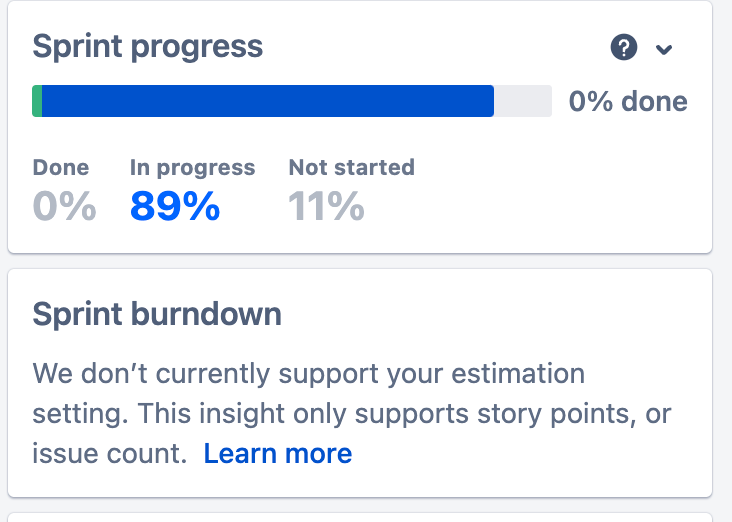This screenshot has height=522, width=732.
Task: Click the grey not-started bar segment
Action: pos(523,101)
